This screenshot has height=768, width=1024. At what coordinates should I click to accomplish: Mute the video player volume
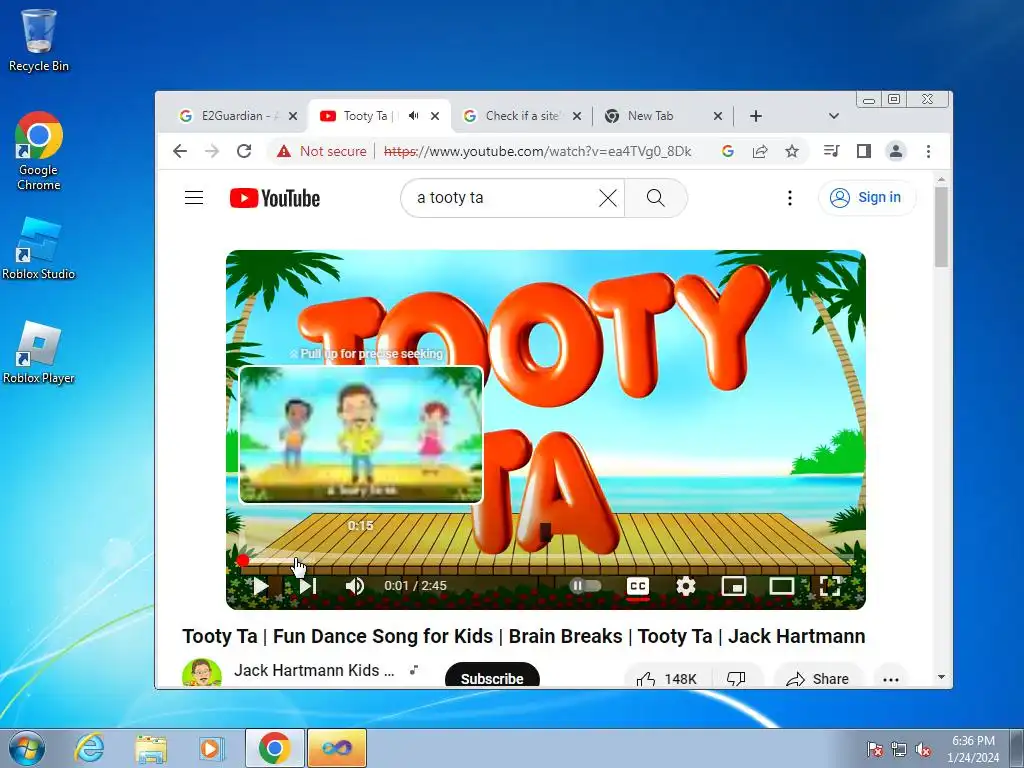[x=355, y=586]
